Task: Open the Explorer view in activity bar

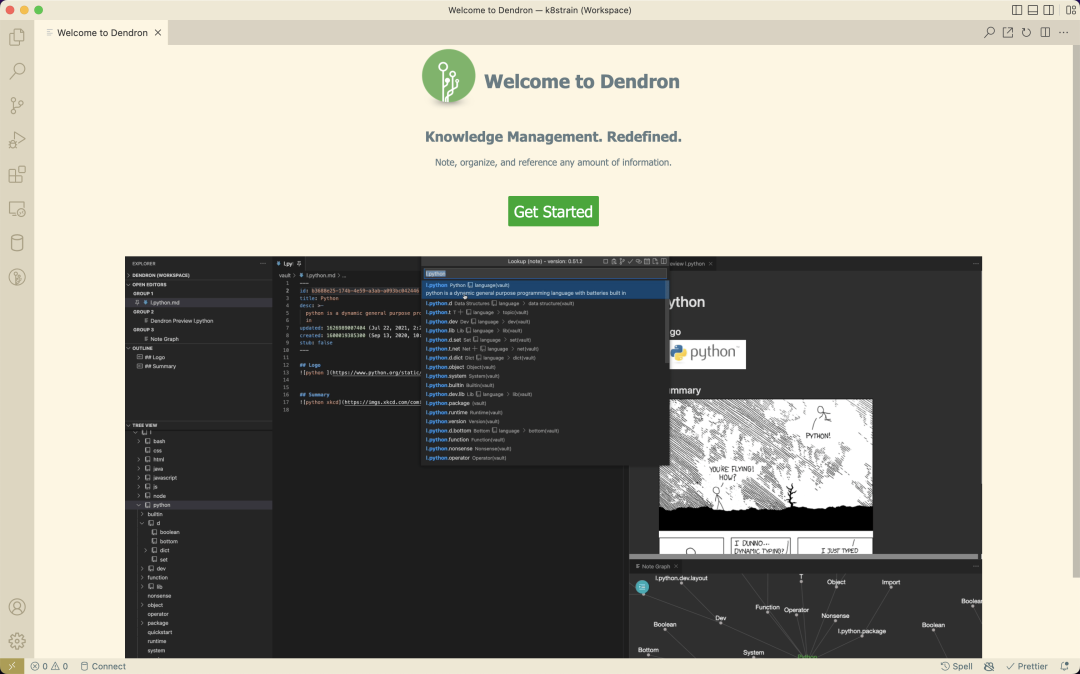Action: coord(17,36)
